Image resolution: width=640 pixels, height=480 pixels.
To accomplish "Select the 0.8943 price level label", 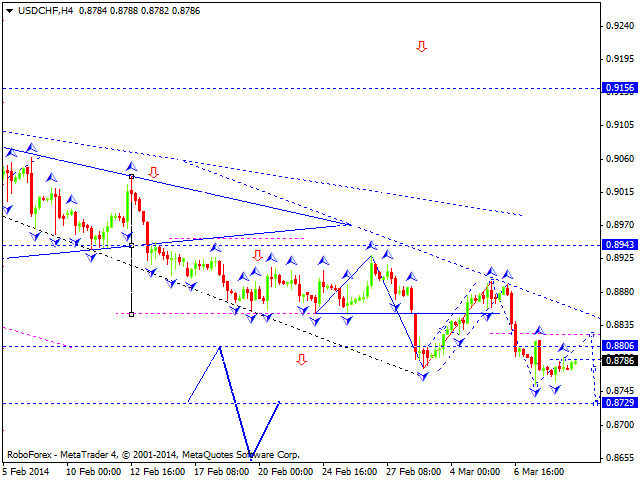I will (x=617, y=245).
